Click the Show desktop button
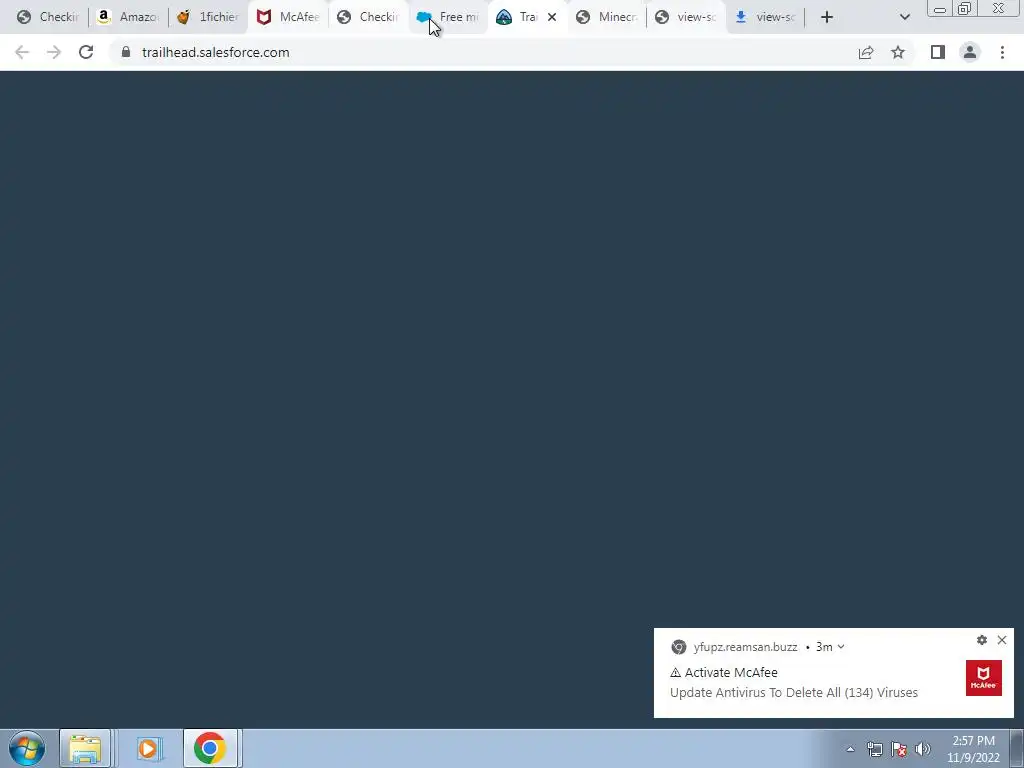Viewport: 1024px width, 768px height. click(x=1017, y=748)
